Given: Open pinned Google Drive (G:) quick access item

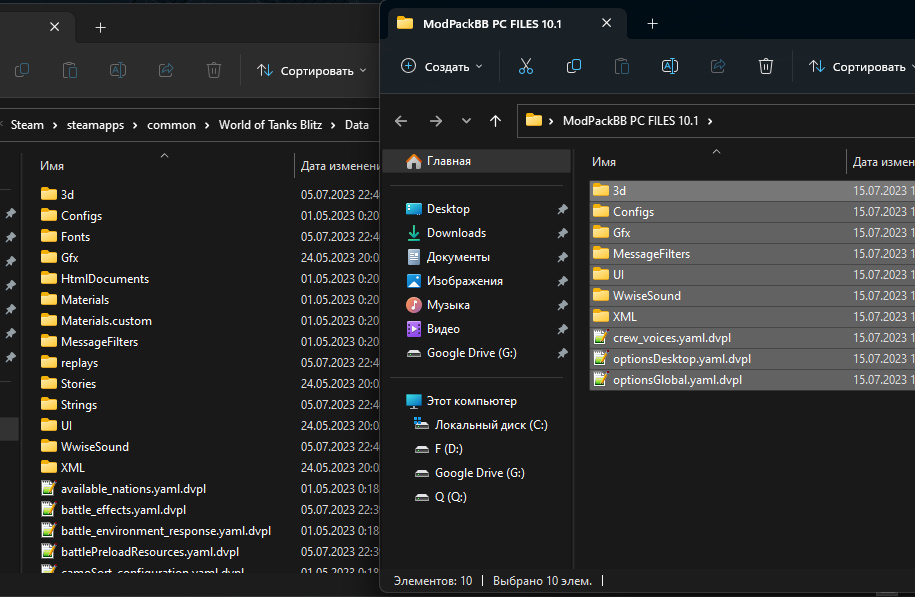Looking at the screenshot, I should tap(472, 352).
